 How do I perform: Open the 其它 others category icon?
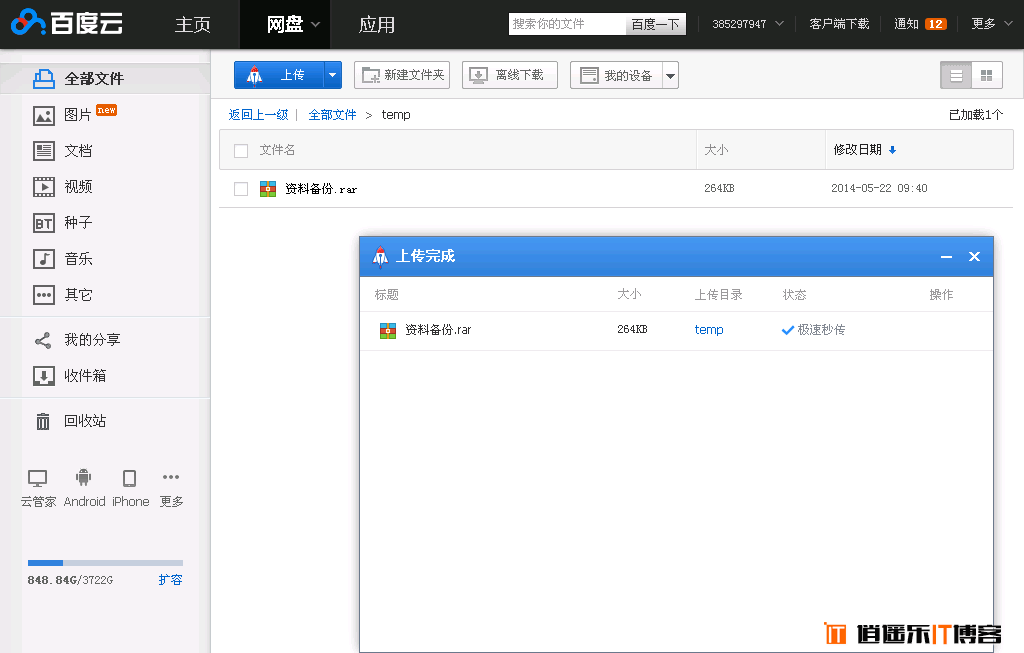coord(44,295)
